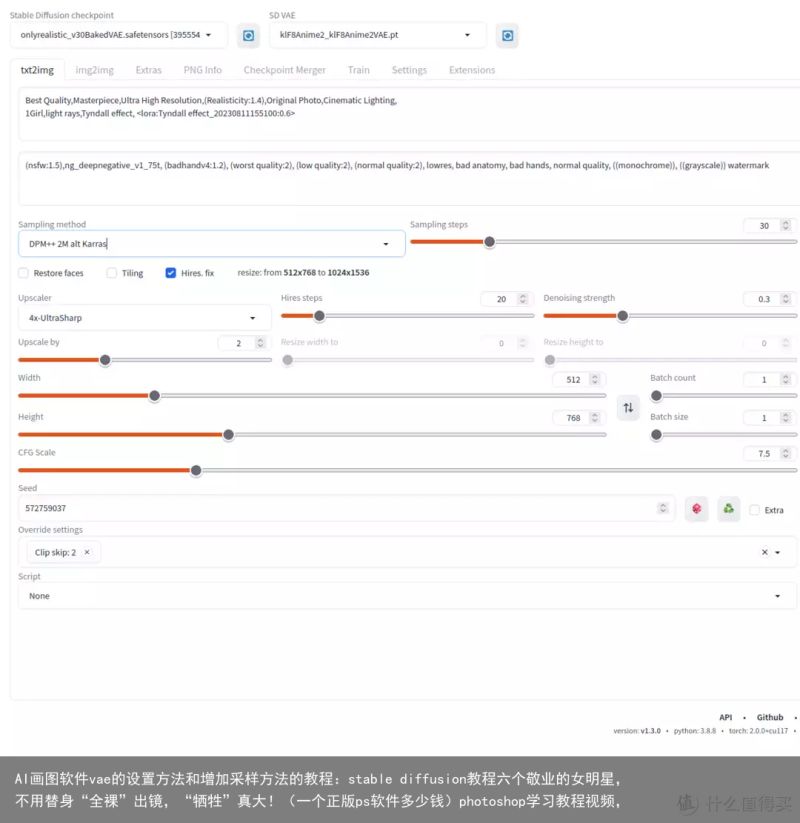Open the Stable Diffusion checkpoint dropdown
The height and width of the screenshot is (823, 800).
click(x=119, y=35)
